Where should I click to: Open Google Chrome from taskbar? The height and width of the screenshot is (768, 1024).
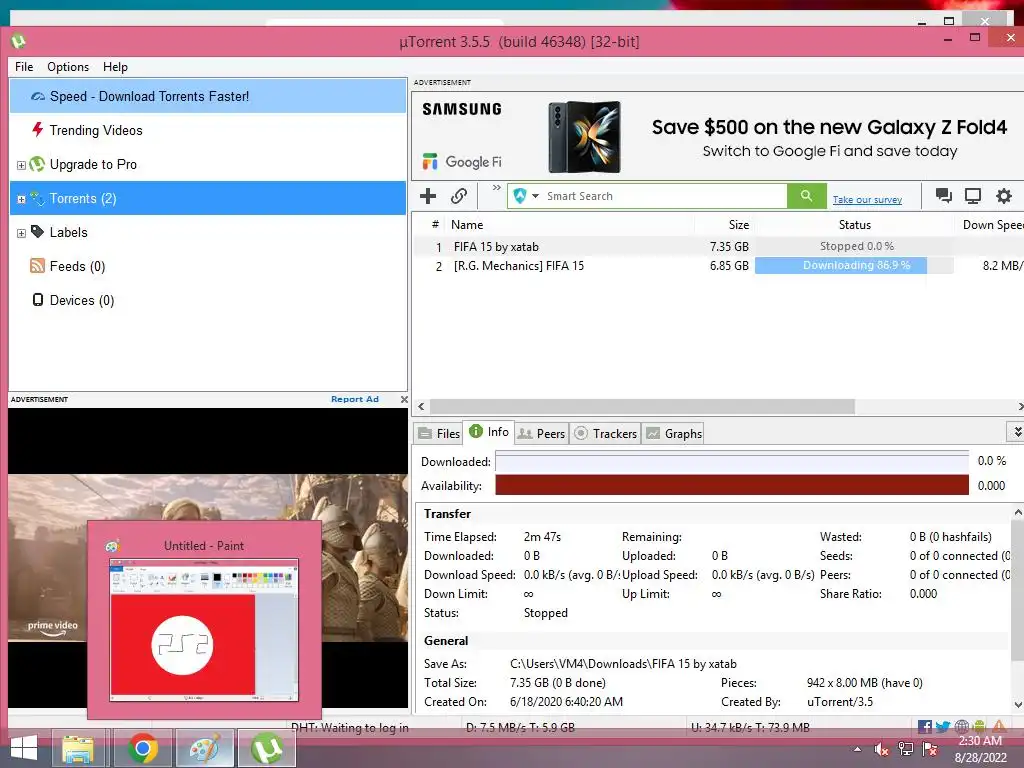143,748
